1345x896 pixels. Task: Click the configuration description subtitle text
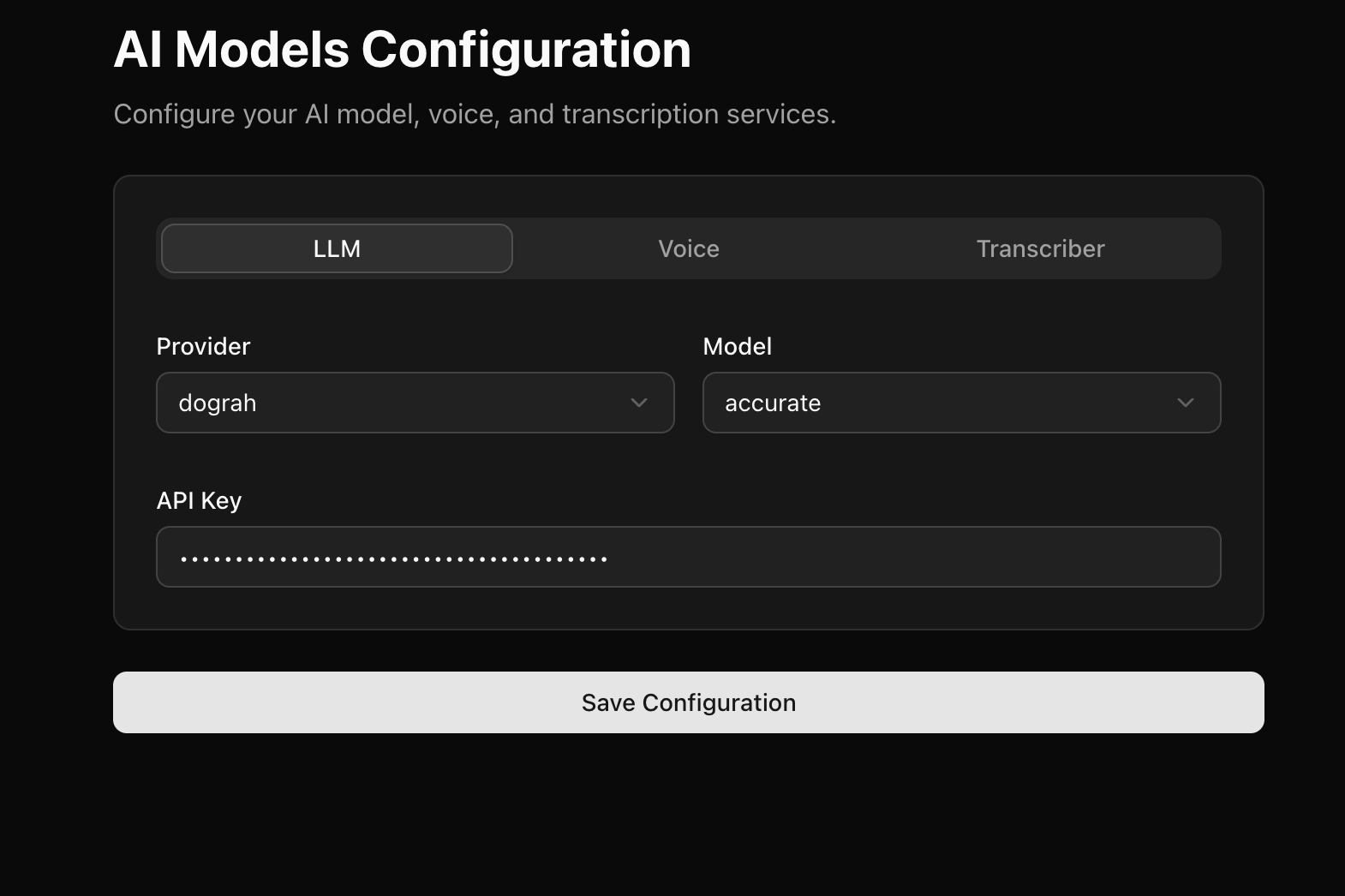pyautogui.click(x=475, y=113)
